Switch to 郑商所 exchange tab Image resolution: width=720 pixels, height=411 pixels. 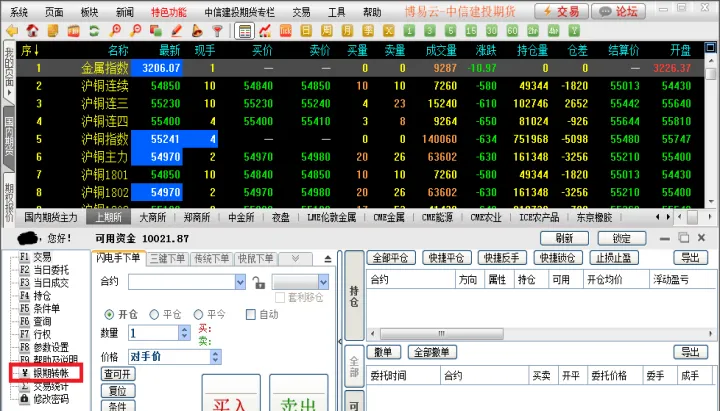coord(197,217)
